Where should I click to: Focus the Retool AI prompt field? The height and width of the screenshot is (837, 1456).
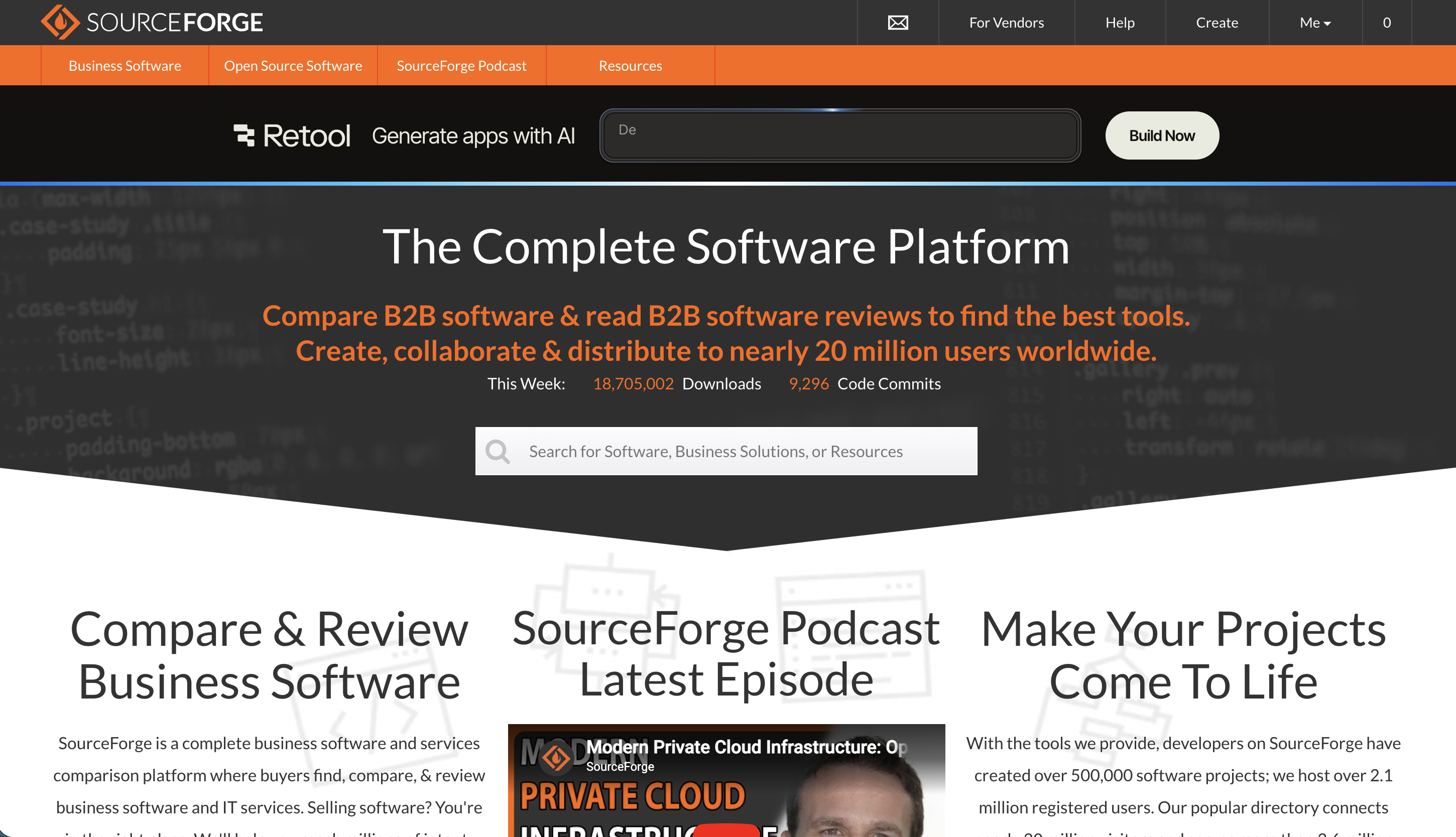point(840,135)
